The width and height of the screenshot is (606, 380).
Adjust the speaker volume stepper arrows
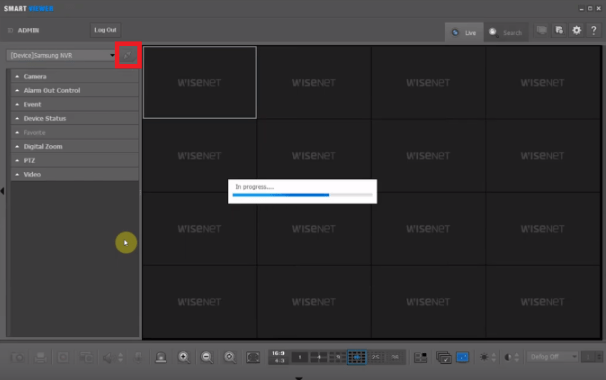click(121, 357)
